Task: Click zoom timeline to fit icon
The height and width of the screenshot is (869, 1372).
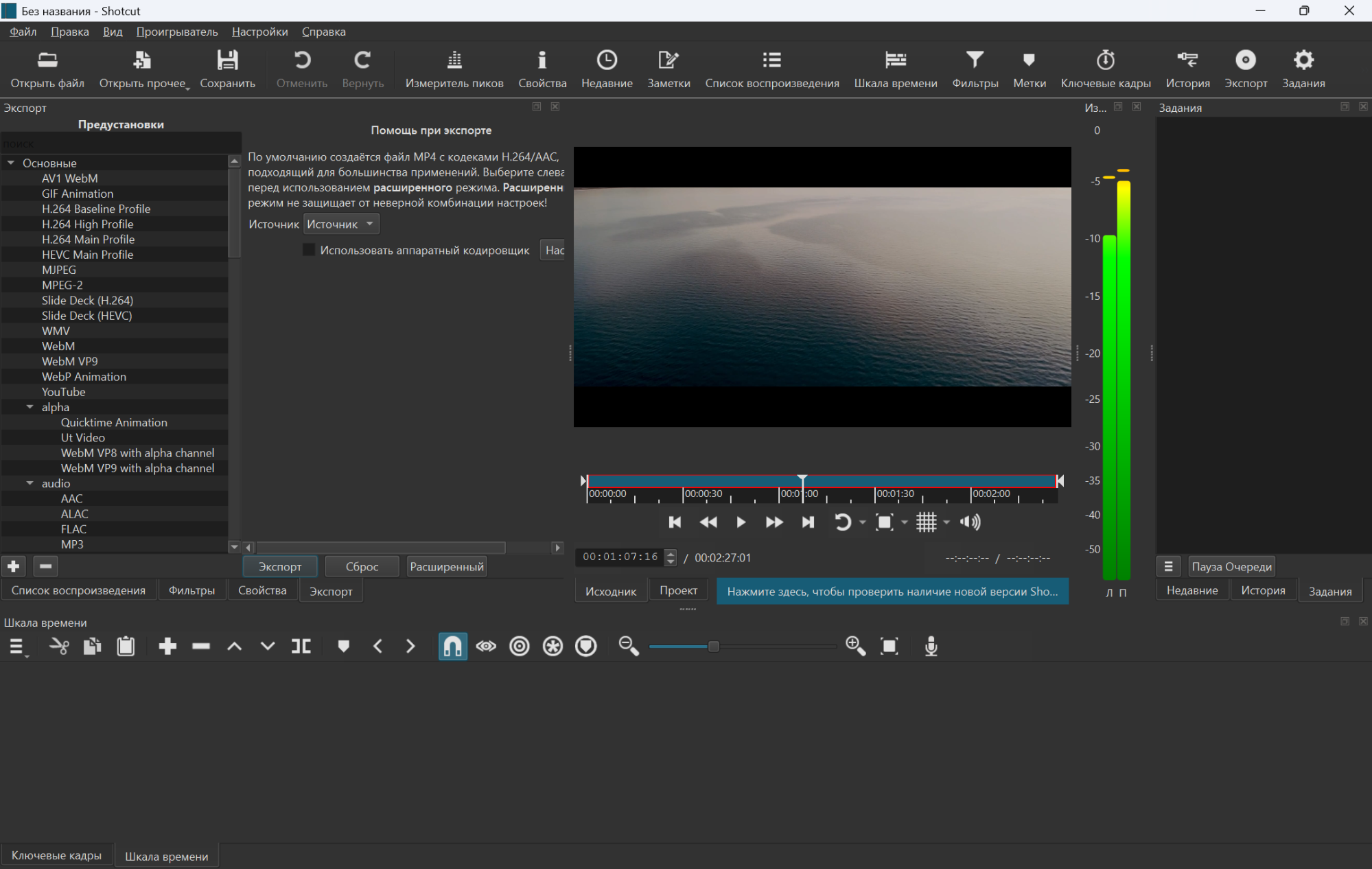Action: (889, 646)
